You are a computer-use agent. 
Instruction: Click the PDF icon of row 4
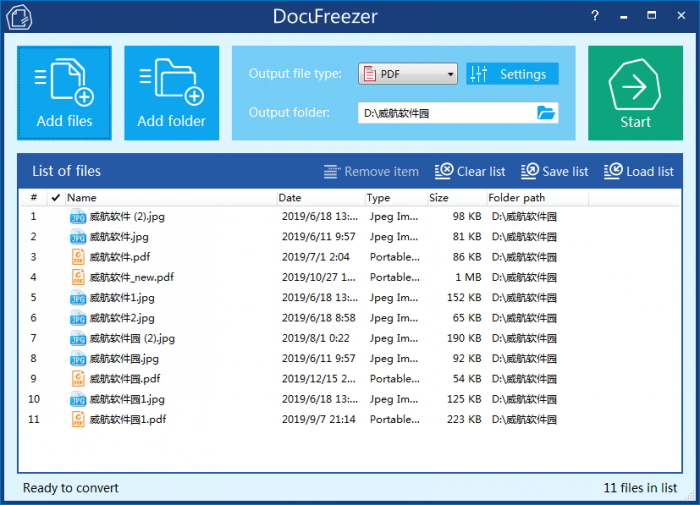click(x=78, y=277)
